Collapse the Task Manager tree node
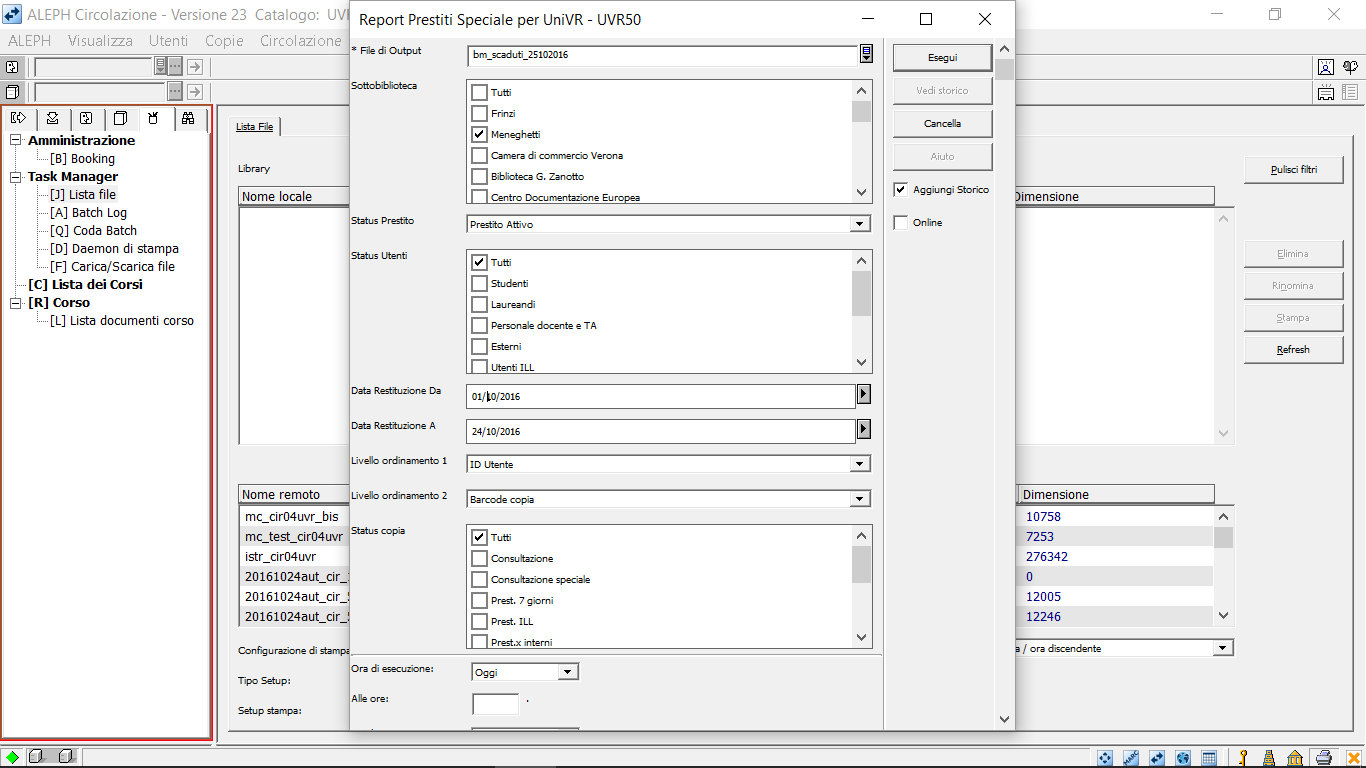This screenshot has width=1366, height=768. point(16,176)
